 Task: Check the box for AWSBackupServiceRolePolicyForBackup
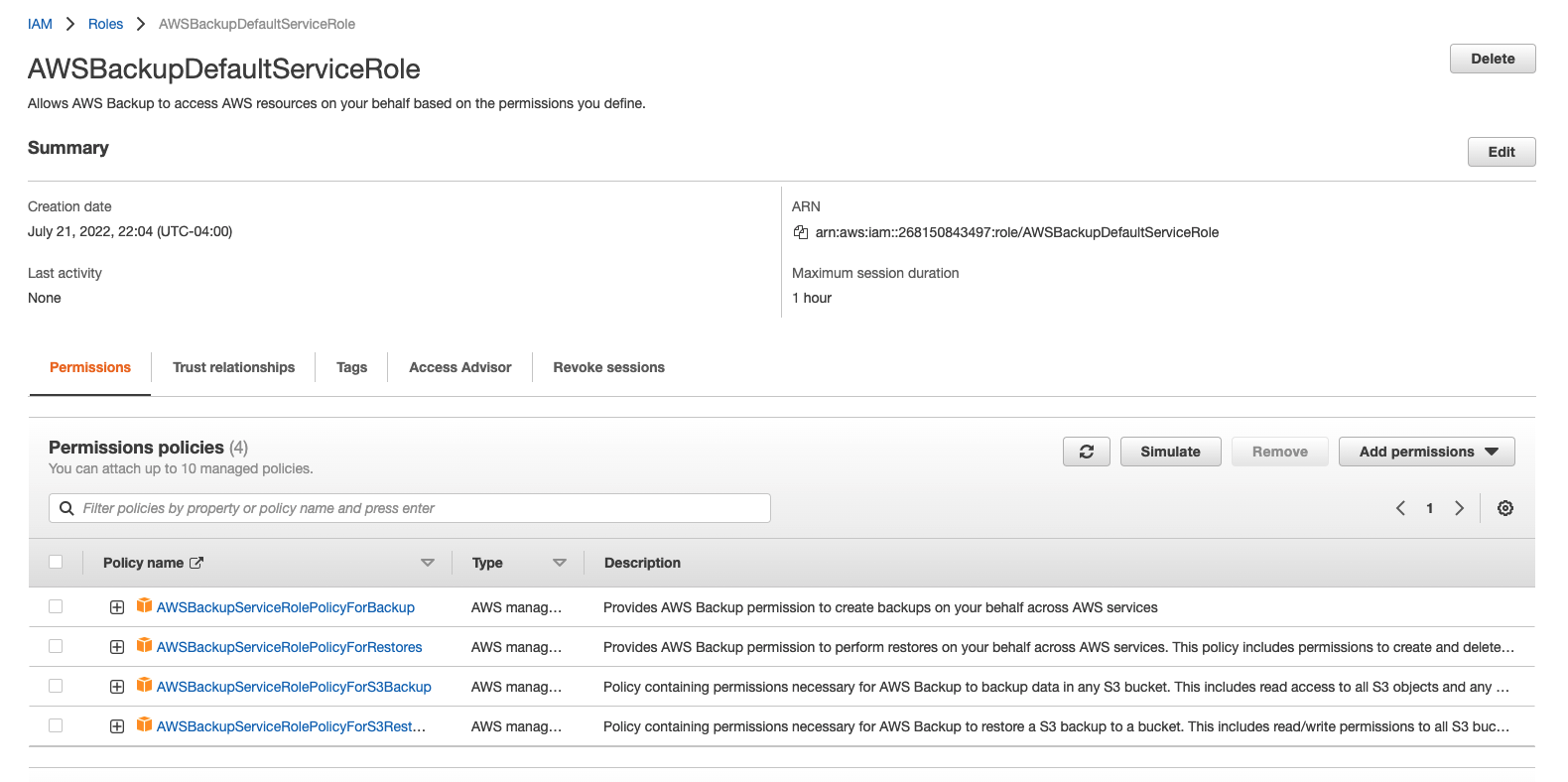56,606
